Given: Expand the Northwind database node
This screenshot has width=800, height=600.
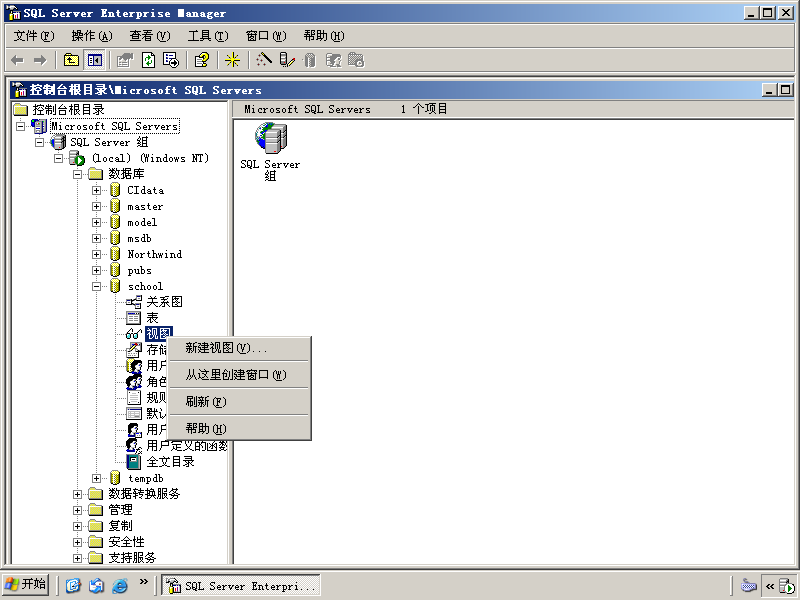Looking at the screenshot, I should click(x=96, y=254).
